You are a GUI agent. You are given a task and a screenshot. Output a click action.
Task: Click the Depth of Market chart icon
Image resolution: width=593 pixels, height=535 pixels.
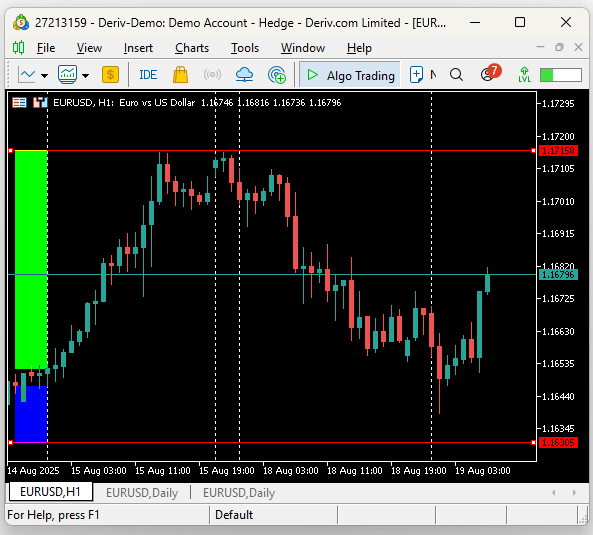point(19,102)
